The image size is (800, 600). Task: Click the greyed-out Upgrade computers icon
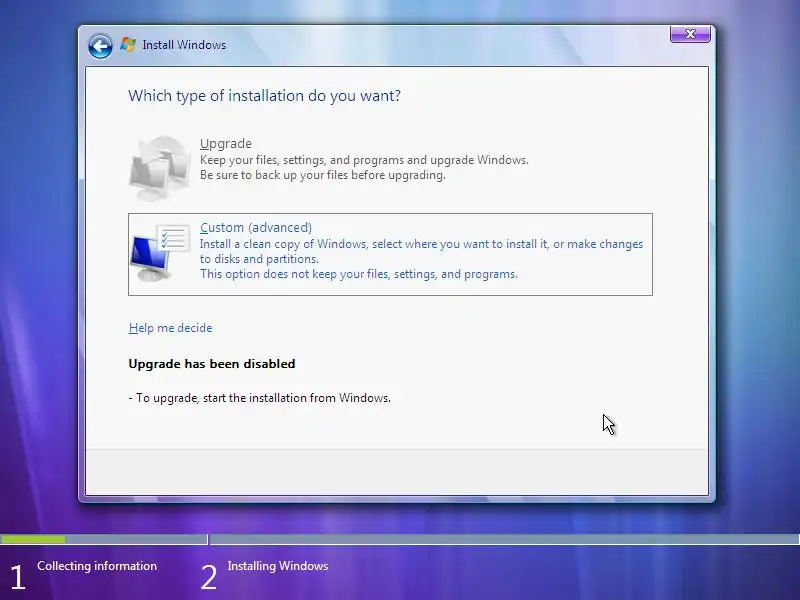(160, 168)
